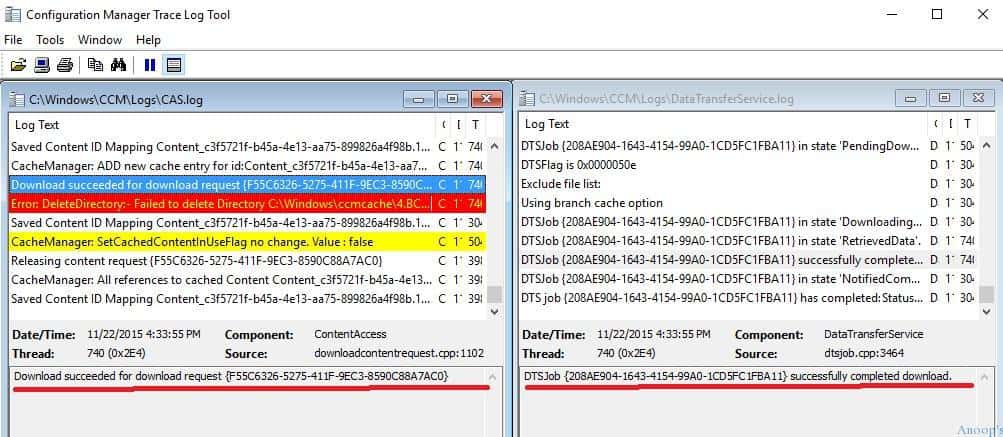Select DTSJob in state 'PendingDow...' row
1003x437 pixels.
coord(748,146)
